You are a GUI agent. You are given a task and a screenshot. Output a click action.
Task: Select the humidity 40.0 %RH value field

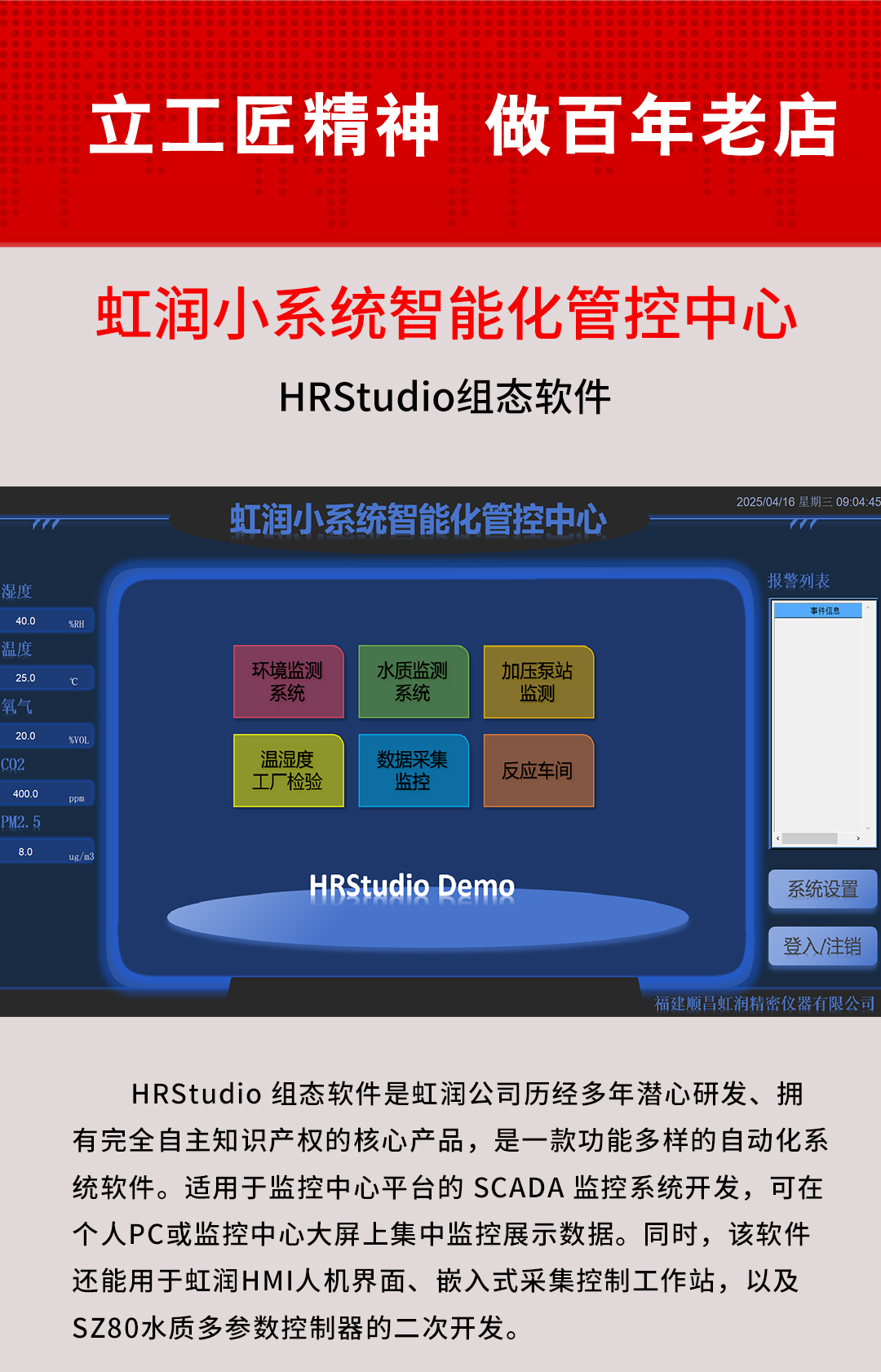(x=46, y=621)
